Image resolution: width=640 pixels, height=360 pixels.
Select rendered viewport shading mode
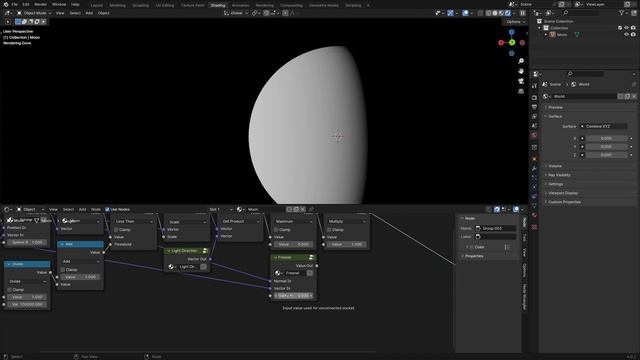point(508,13)
